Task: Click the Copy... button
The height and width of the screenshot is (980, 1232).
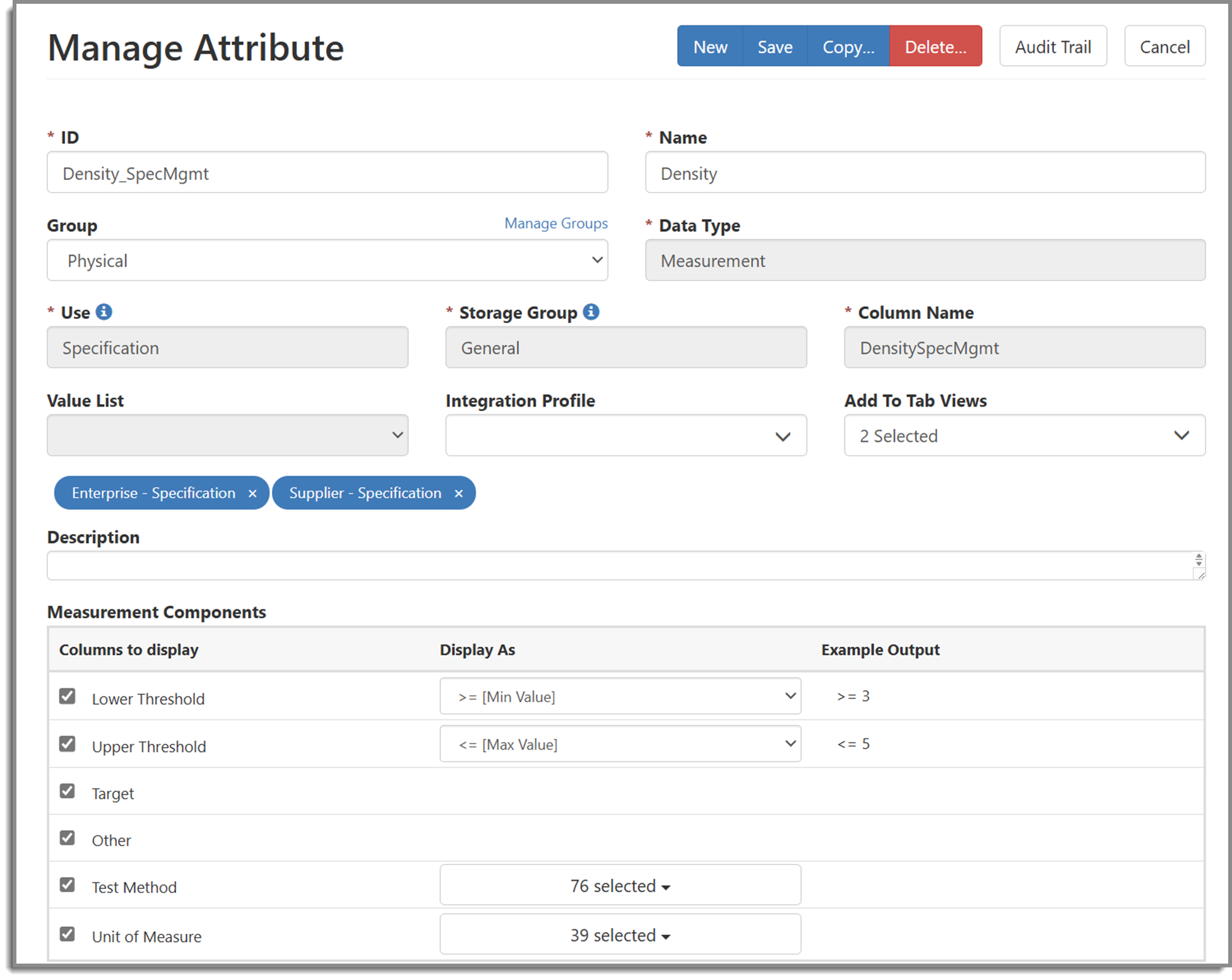Action: coord(848,46)
